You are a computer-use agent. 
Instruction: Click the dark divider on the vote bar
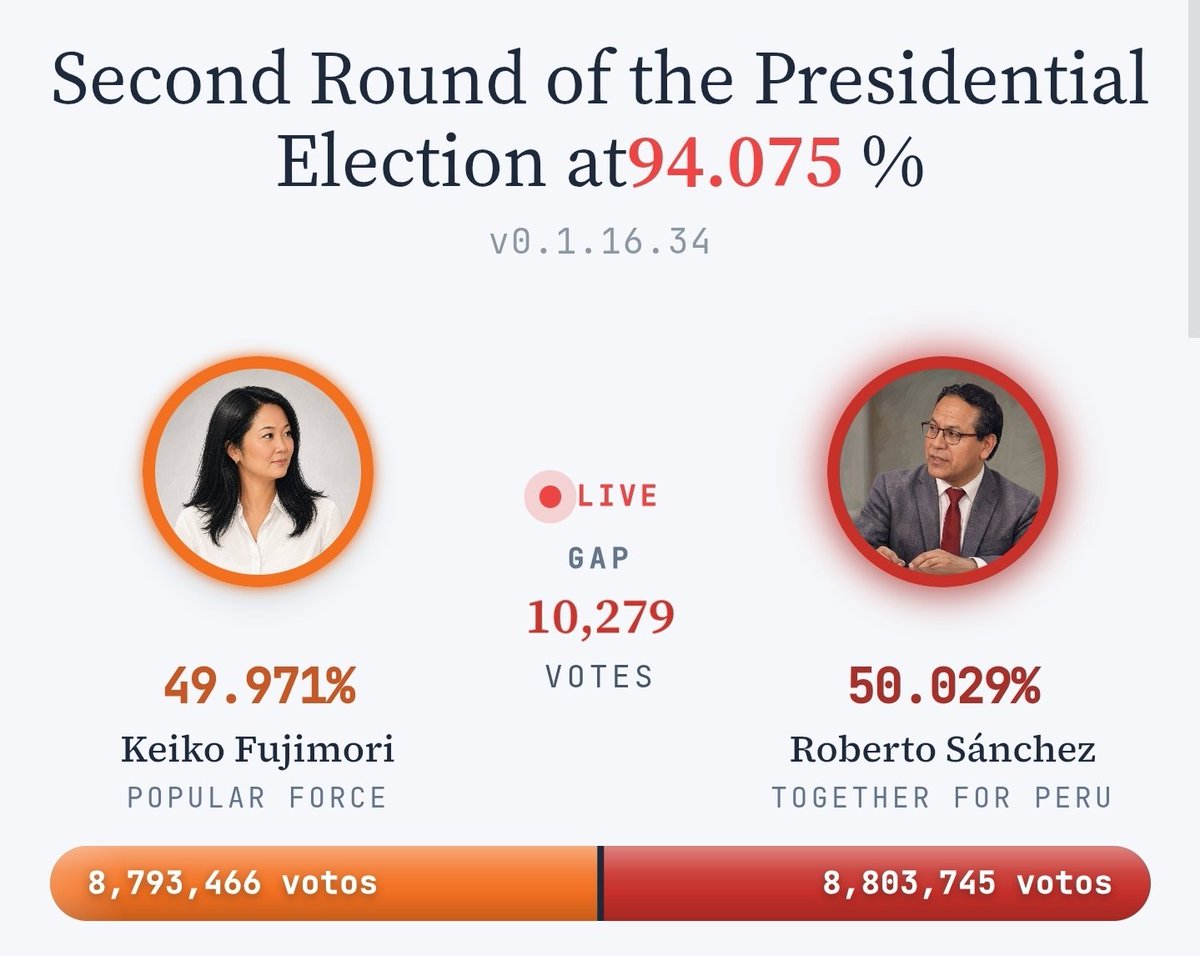pos(601,883)
